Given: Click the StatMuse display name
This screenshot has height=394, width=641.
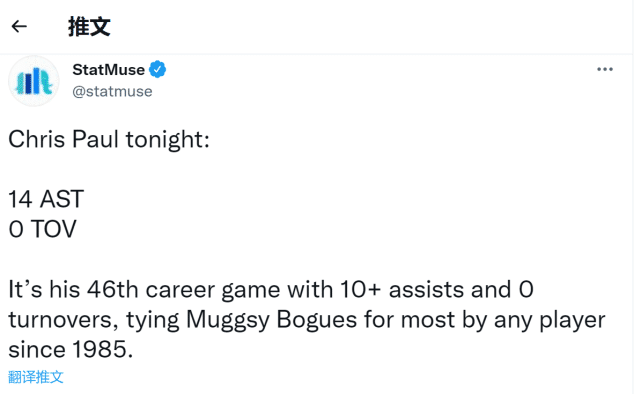Looking at the screenshot, I should pos(108,70).
